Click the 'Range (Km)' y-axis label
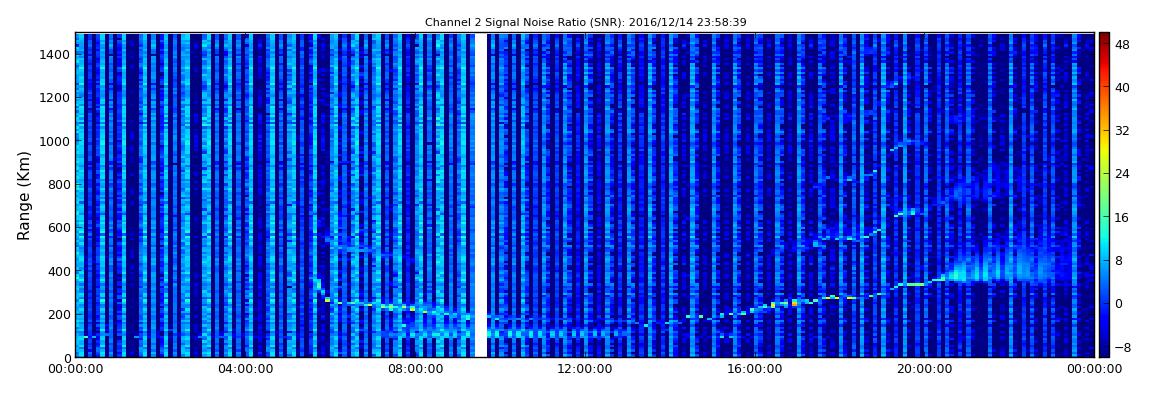The width and height of the screenshot is (1150, 407). click(24, 196)
